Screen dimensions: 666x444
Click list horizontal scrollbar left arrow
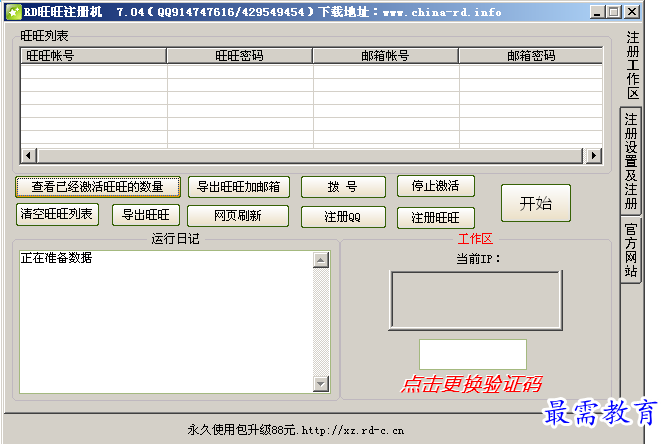28,156
